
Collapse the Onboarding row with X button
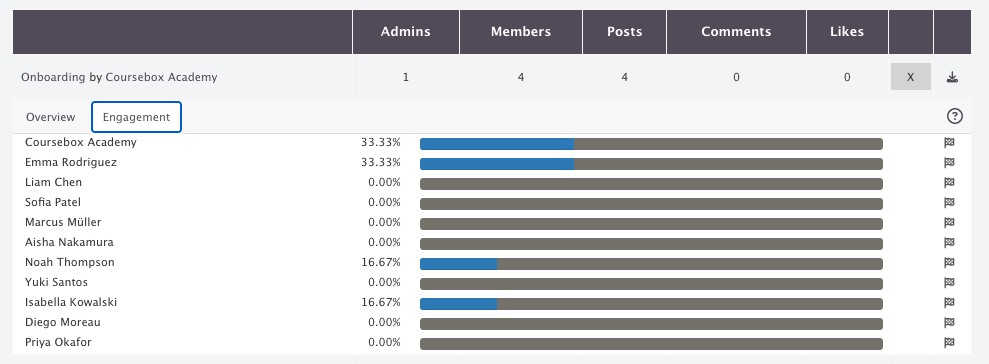911,77
